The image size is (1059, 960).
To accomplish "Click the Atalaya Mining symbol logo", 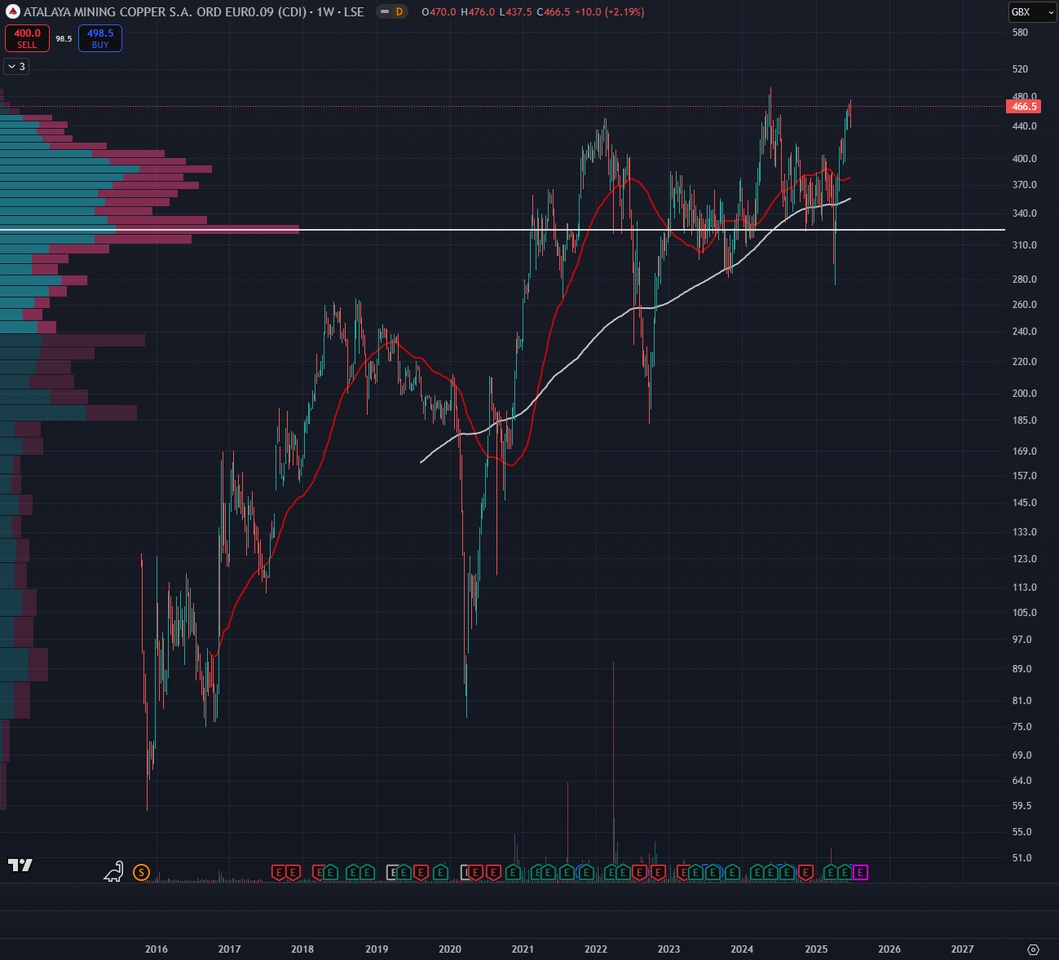I will pos(12,11).
